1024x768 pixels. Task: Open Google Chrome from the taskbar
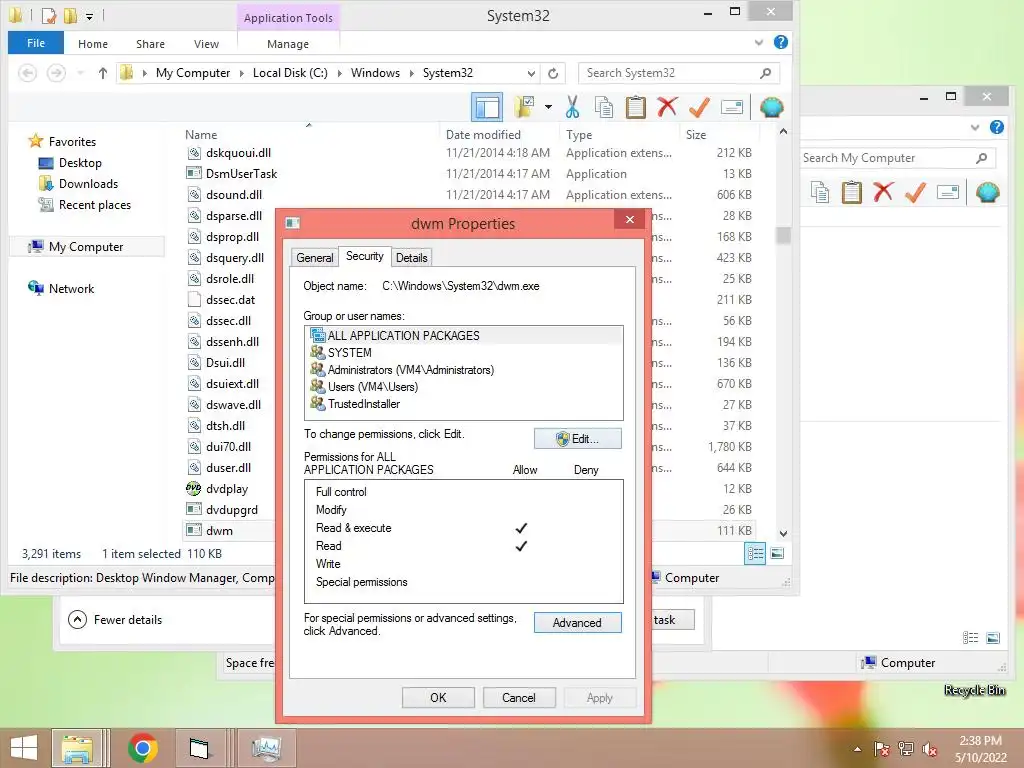tap(142, 748)
